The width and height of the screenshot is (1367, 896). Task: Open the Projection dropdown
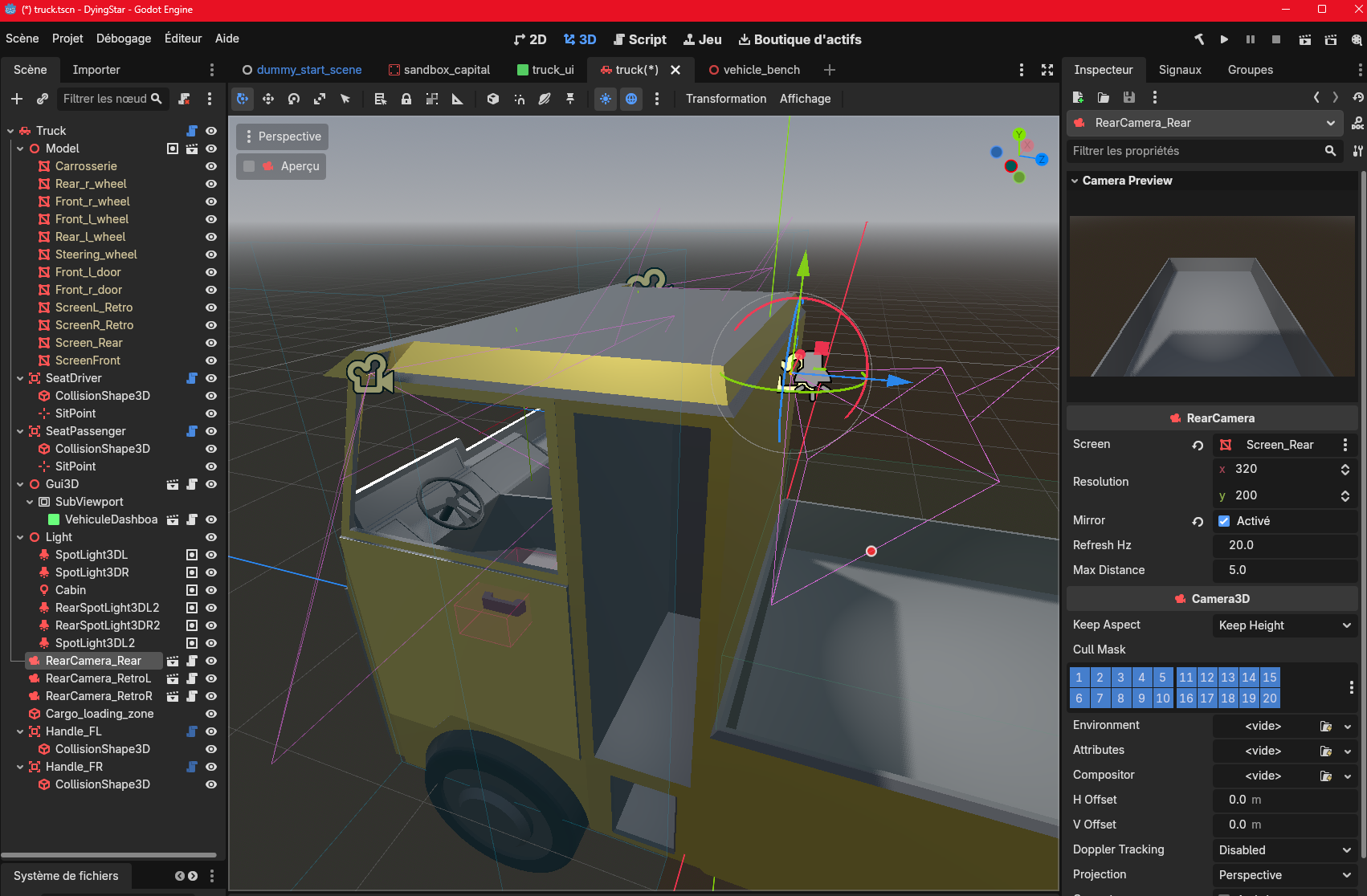pos(1285,875)
